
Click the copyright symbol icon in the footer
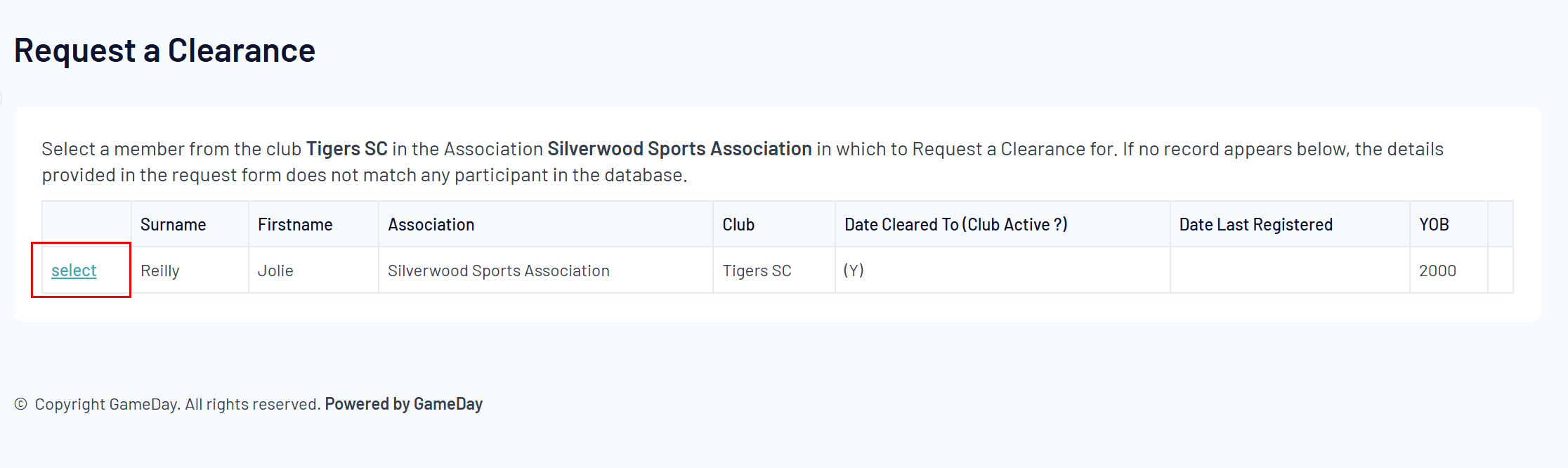coord(21,404)
